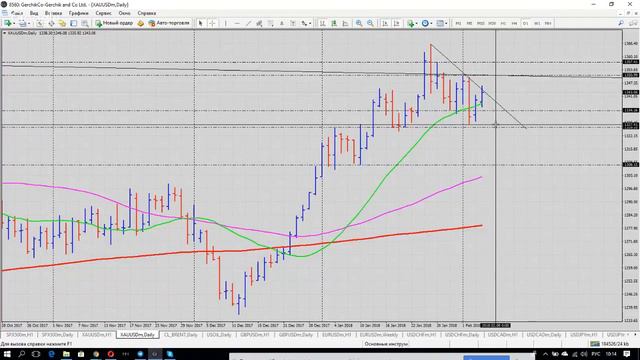
Task: Open the Indicators list icon
Action: pos(410,23)
